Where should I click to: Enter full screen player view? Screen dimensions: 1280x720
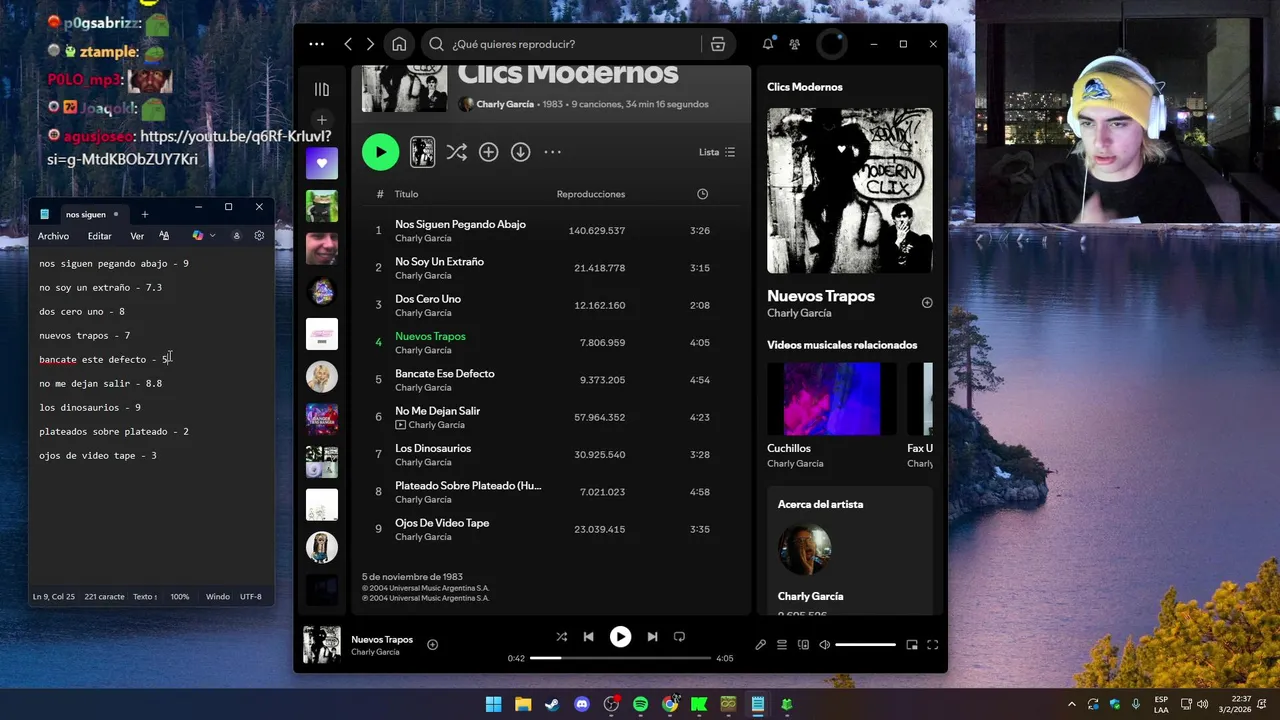coord(932,645)
